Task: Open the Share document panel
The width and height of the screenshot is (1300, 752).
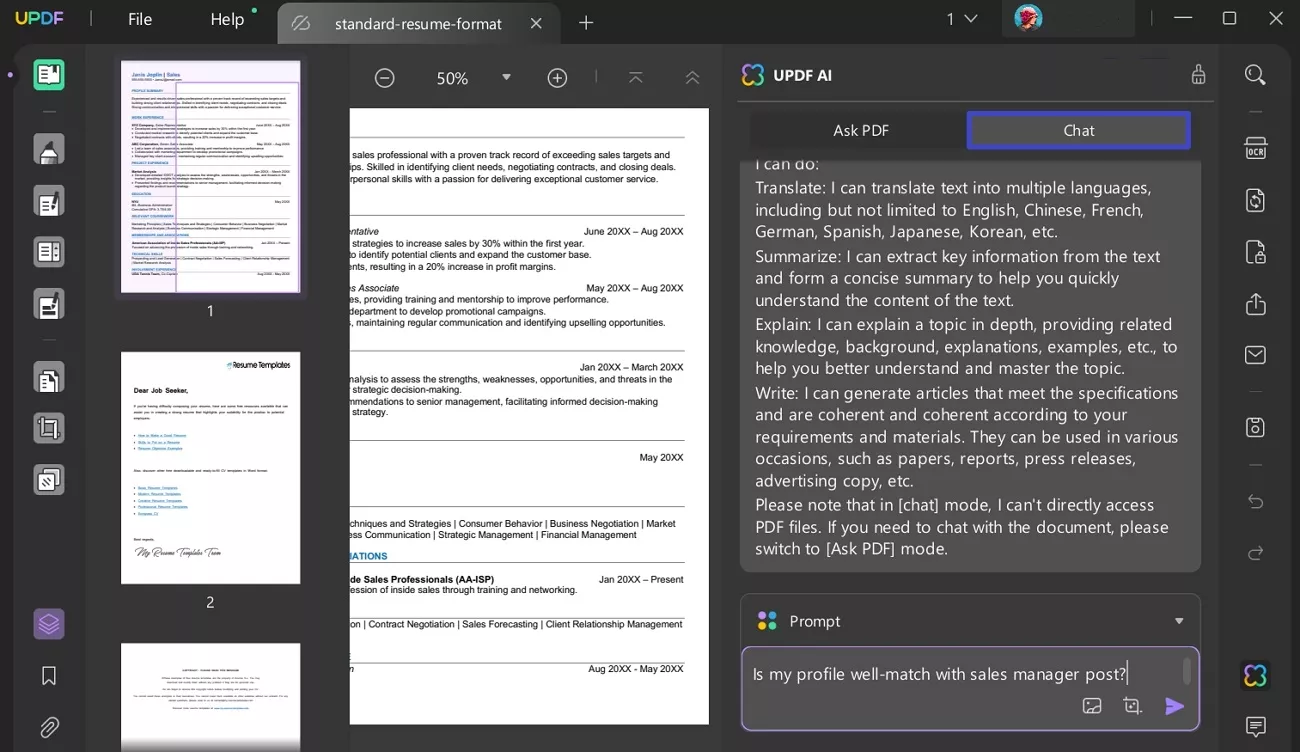Action: tap(1255, 304)
